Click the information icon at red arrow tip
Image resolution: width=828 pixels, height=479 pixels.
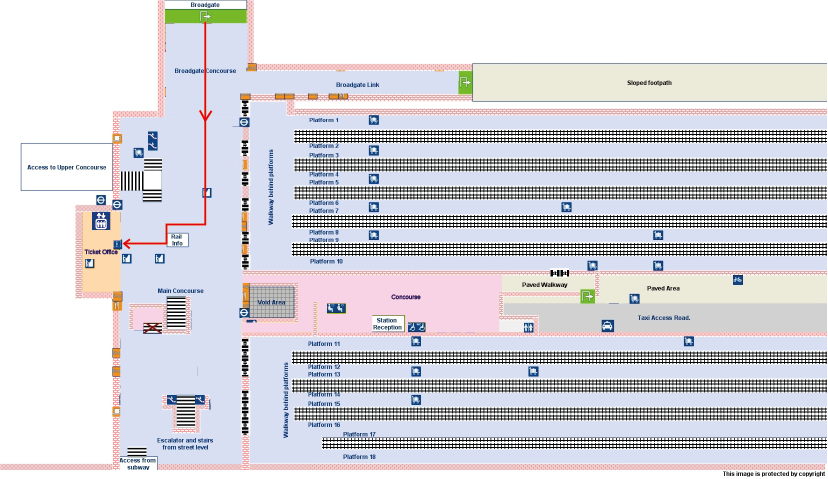tap(118, 244)
